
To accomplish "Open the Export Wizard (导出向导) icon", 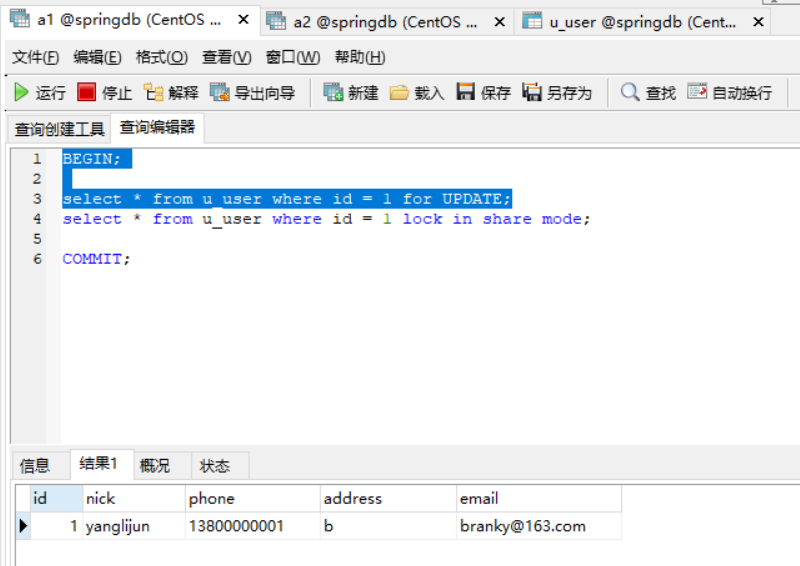I will (x=220, y=92).
